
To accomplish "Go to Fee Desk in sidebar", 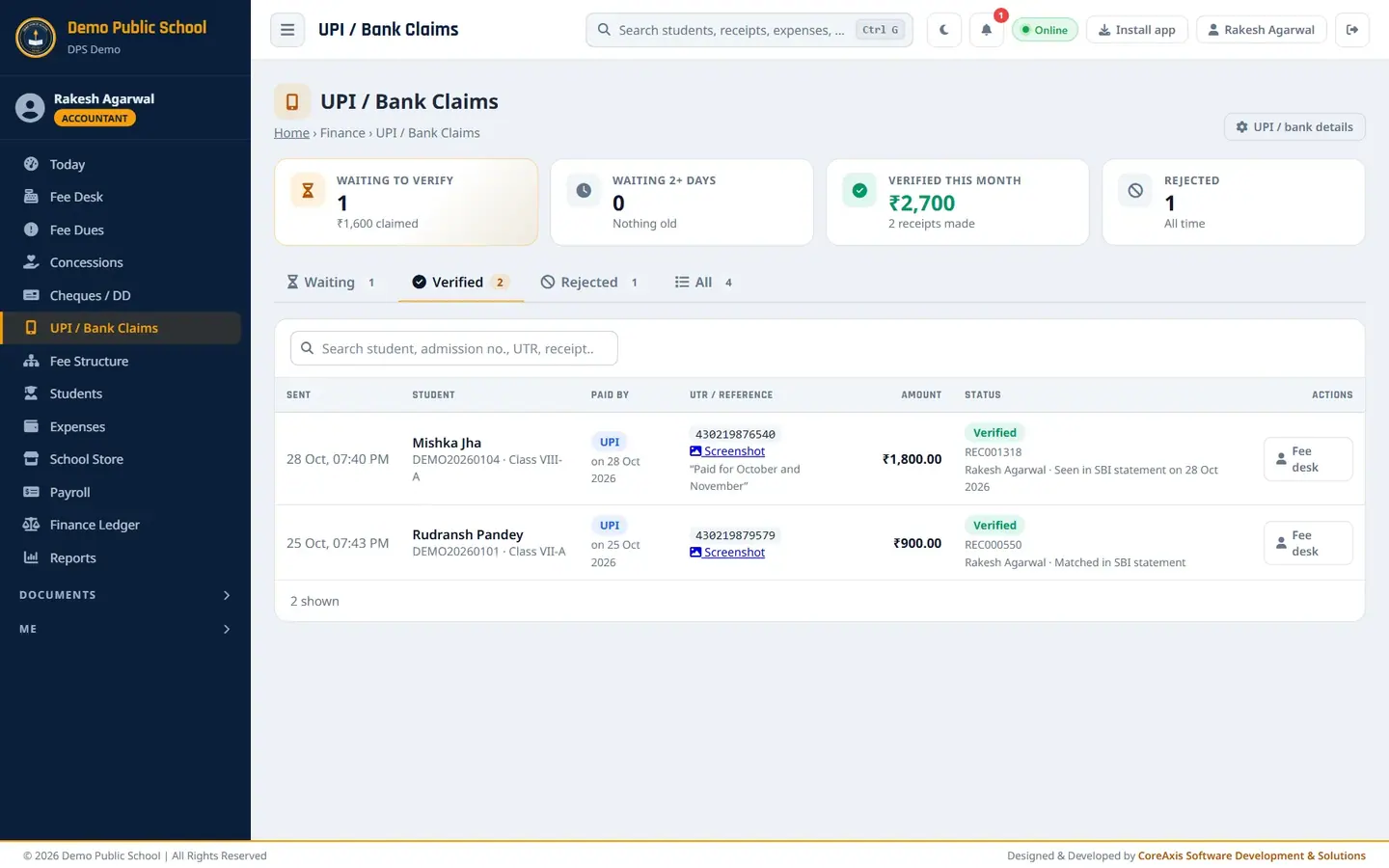I will click(121, 197).
